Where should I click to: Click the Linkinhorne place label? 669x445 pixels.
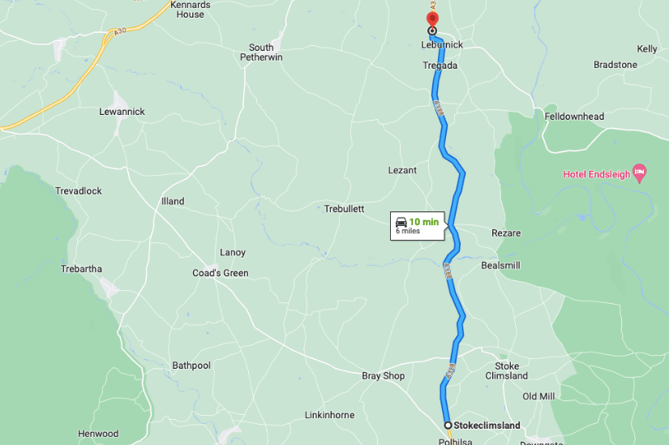coord(329,415)
